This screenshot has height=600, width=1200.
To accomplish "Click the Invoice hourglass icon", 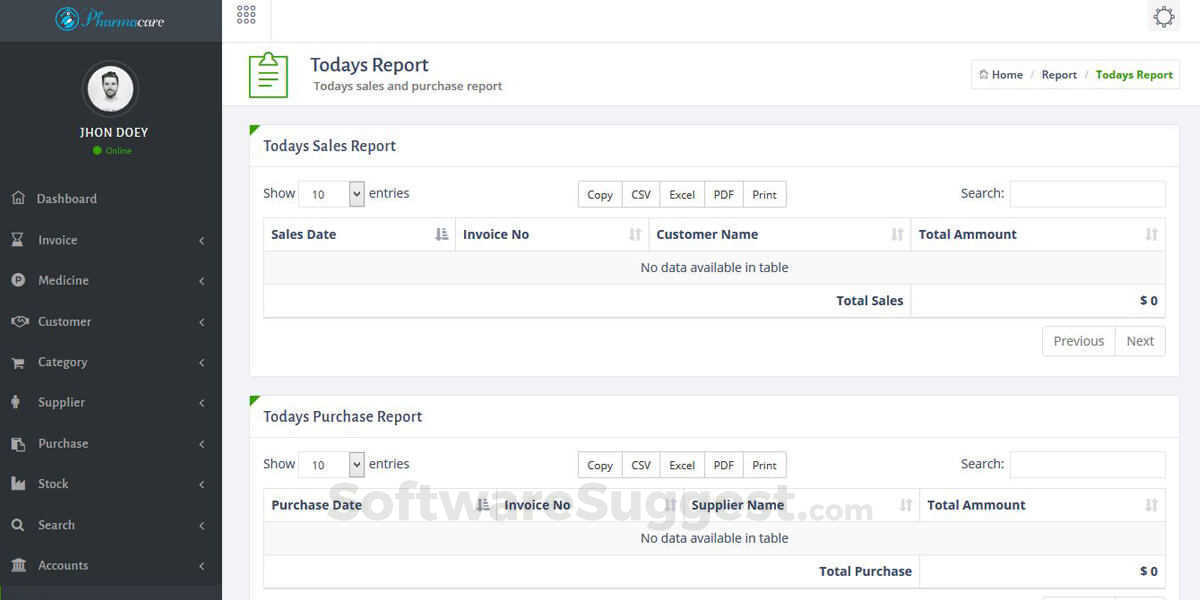I will click(18, 240).
